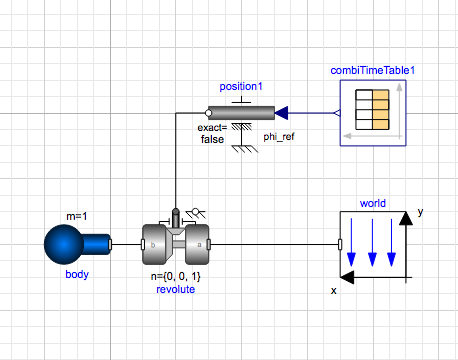Click the world frame connector port
458x360 pixels.
tap(340, 244)
